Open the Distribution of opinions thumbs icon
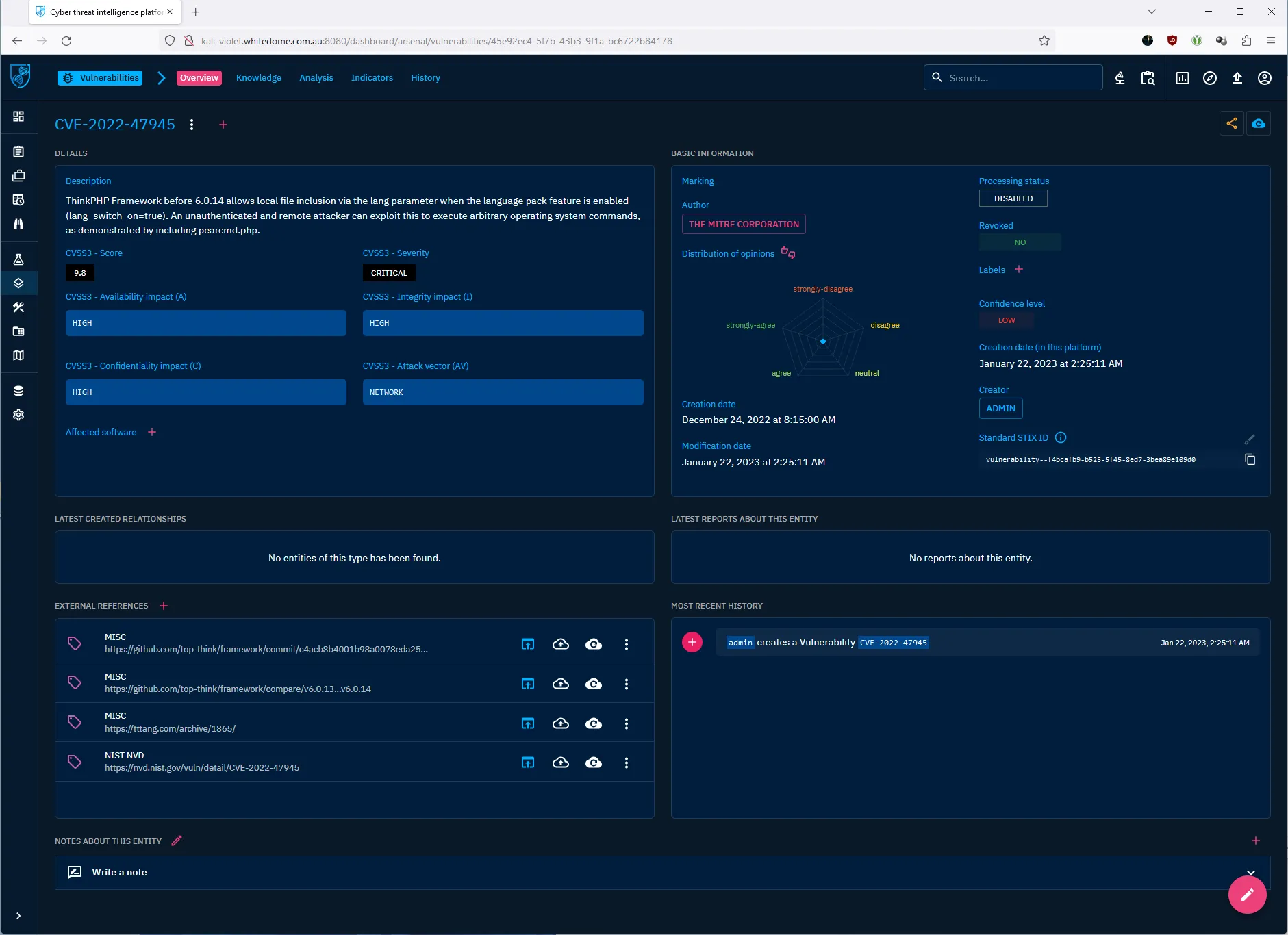 [x=788, y=253]
